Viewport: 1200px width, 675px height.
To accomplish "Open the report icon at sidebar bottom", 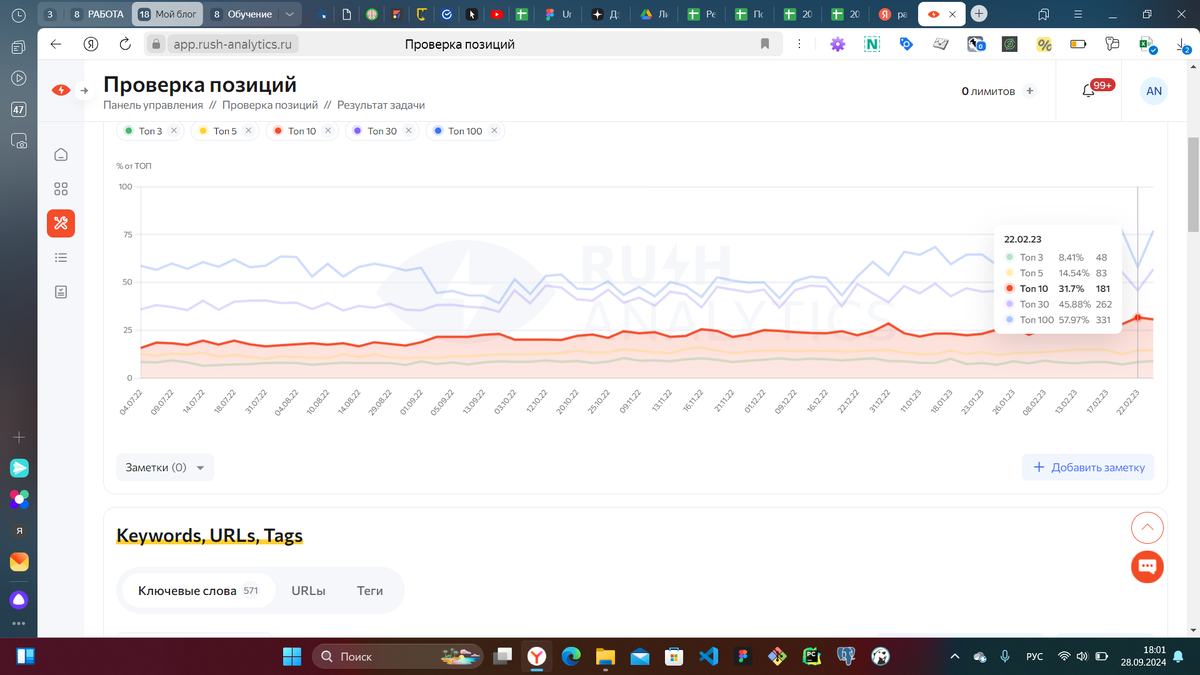I will (x=61, y=292).
